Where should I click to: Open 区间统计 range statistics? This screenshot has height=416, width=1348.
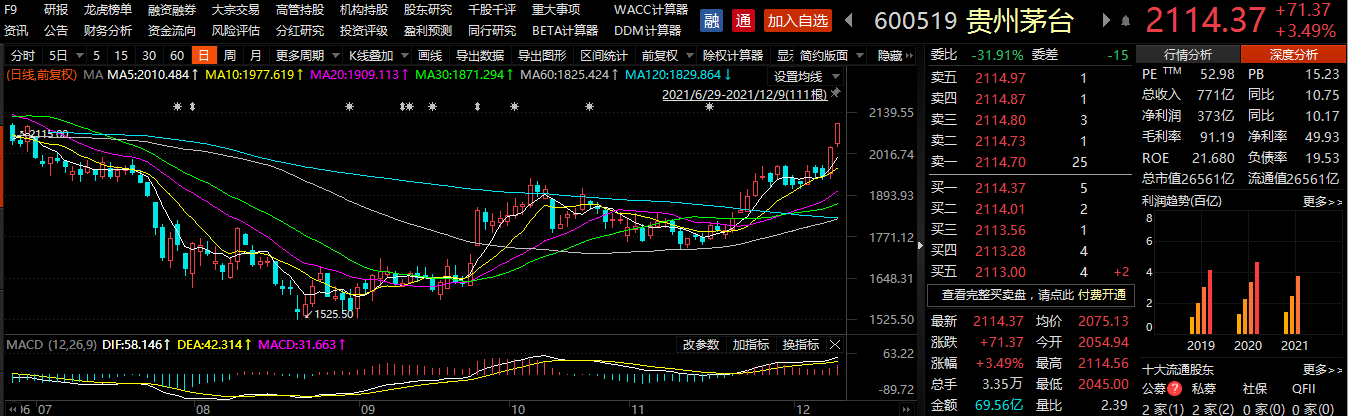604,55
